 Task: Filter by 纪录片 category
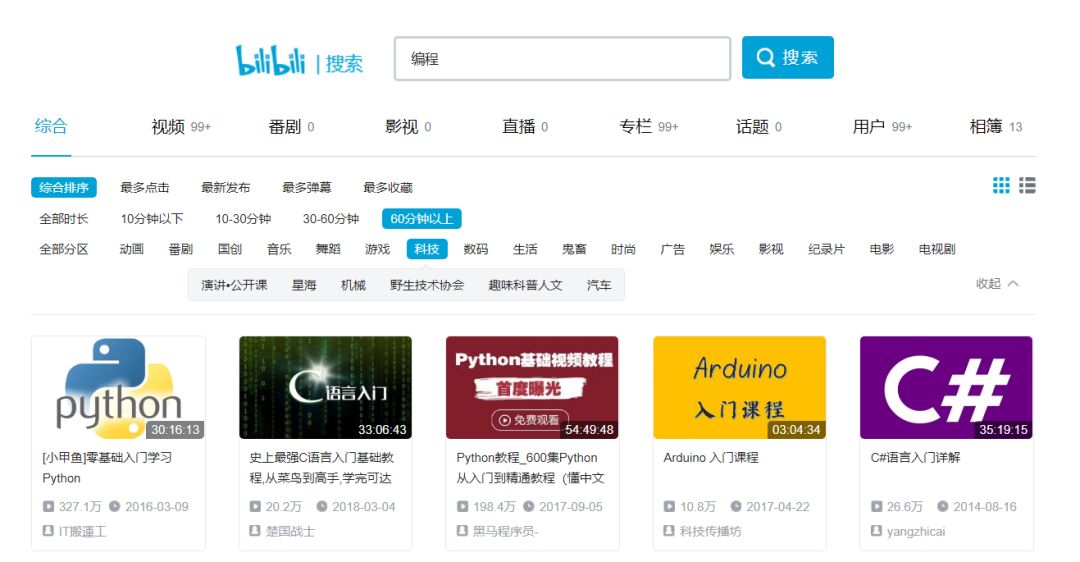coord(827,249)
